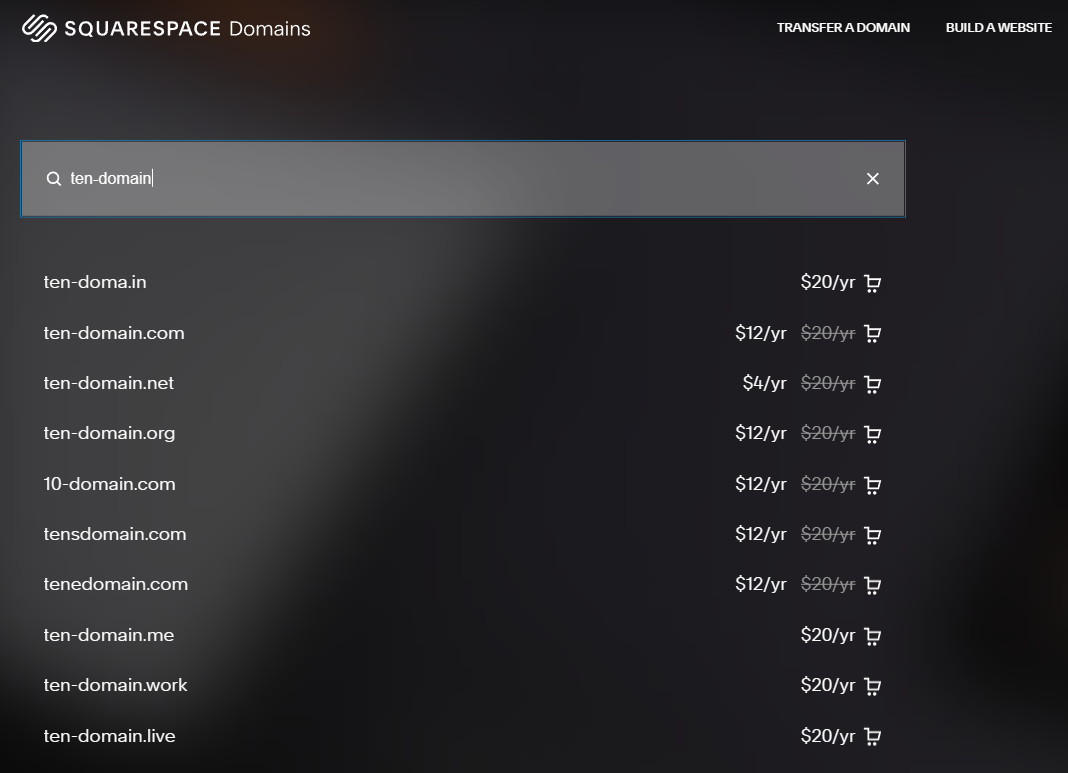Add ten-domain.net to cart
1068x773 pixels.
click(873, 383)
